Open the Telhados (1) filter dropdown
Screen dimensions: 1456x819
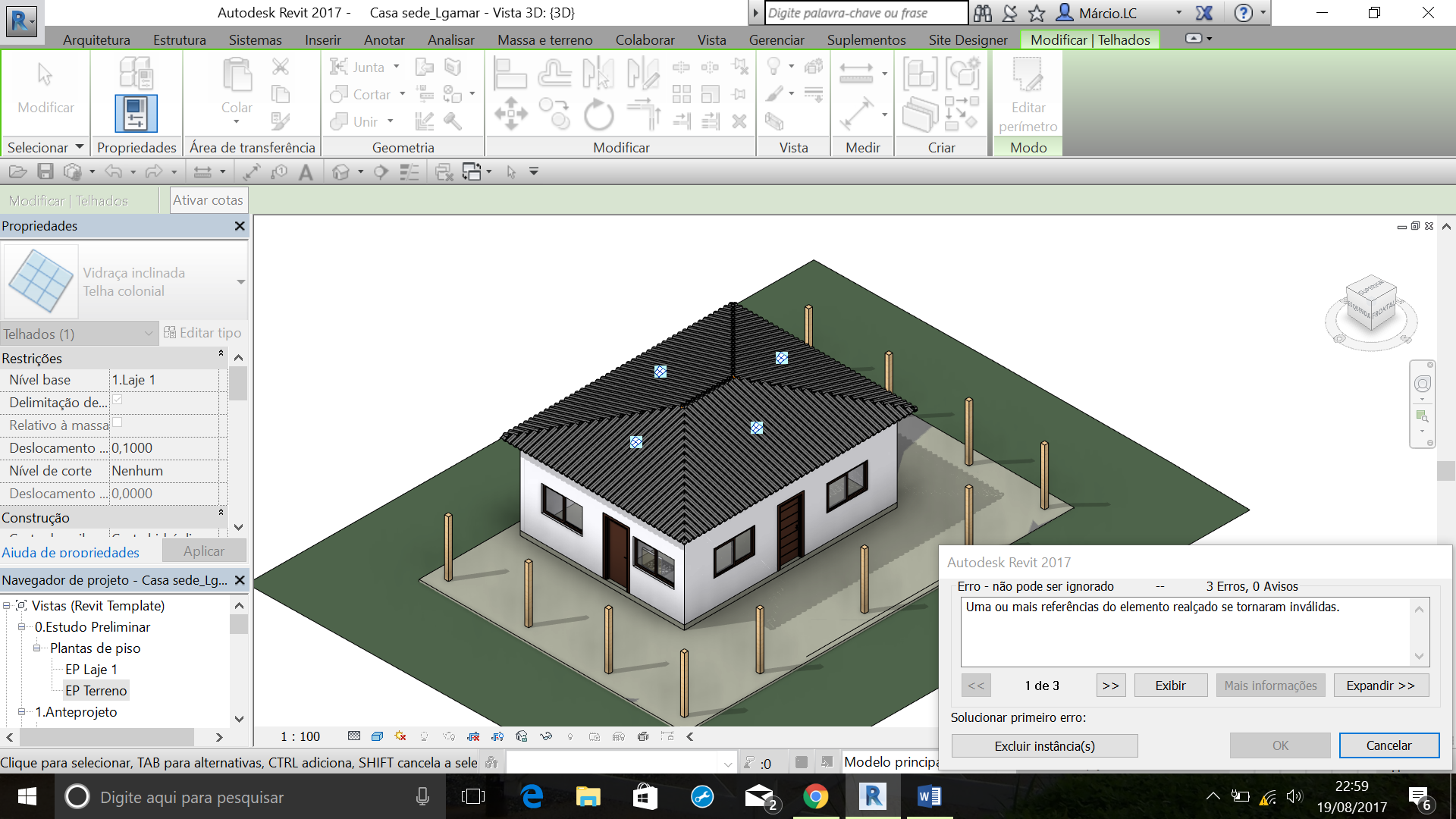(x=149, y=334)
